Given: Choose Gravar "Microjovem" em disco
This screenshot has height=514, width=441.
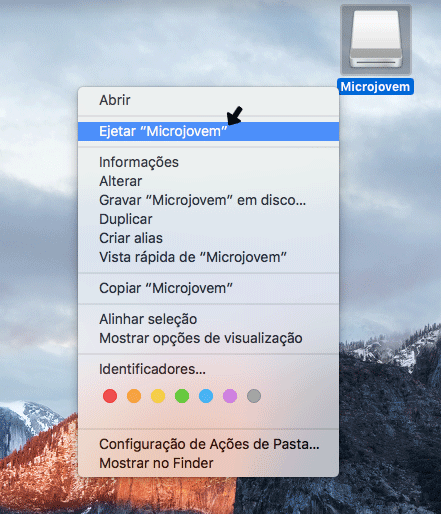Looking at the screenshot, I should 208,200.
